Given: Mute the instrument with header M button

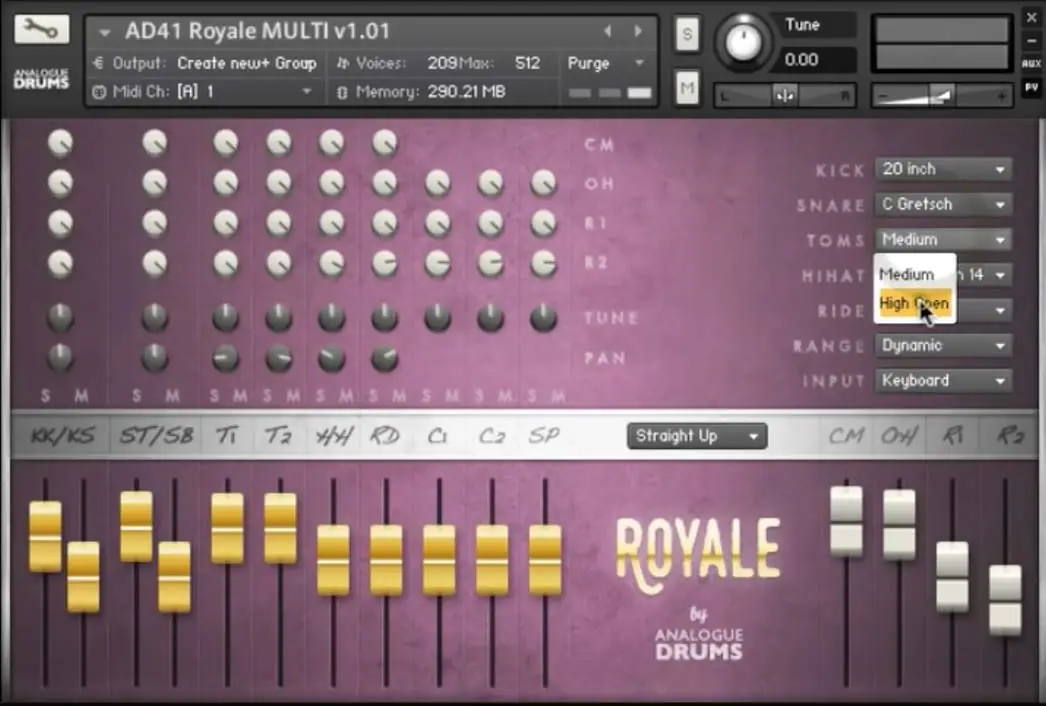Looking at the screenshot, I should pos(687,88).
